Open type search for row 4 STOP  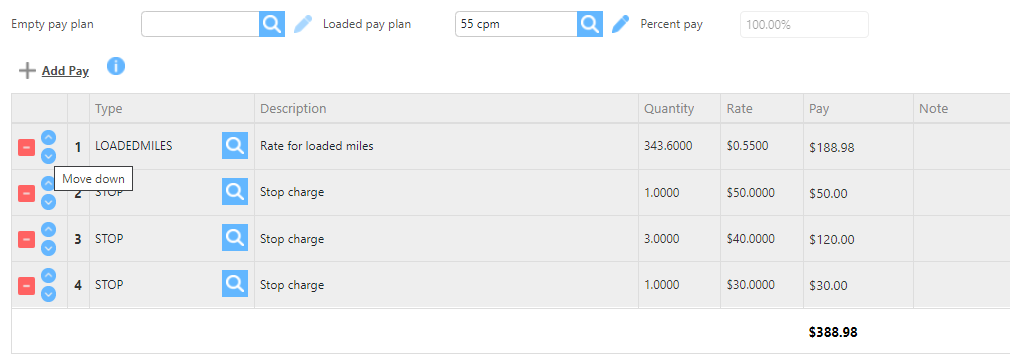tap(235, 283)
